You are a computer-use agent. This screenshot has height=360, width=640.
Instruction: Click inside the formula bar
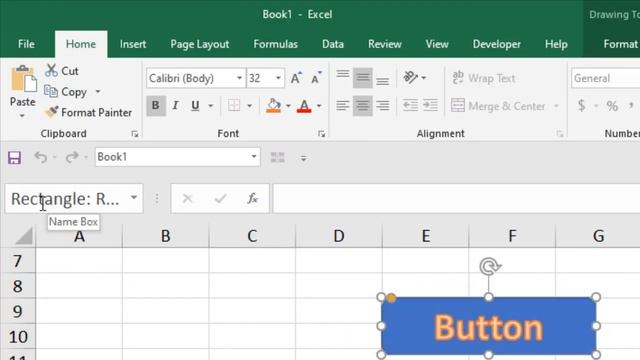point(456,198)
